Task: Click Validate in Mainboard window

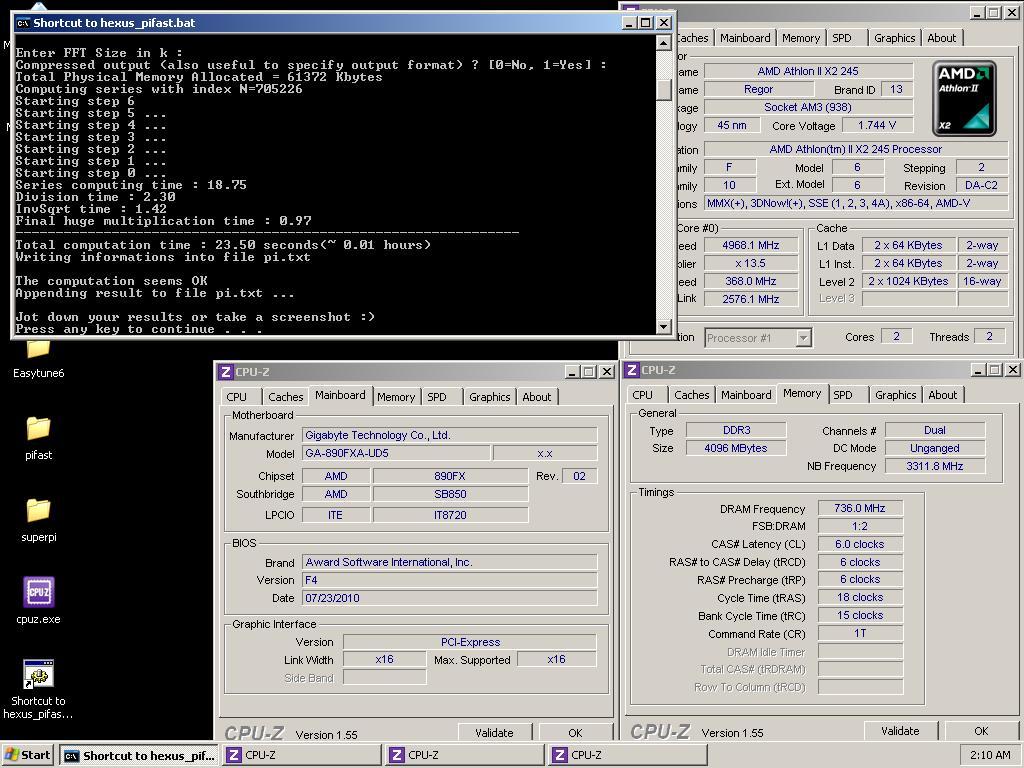Action: tap(494, 733)
